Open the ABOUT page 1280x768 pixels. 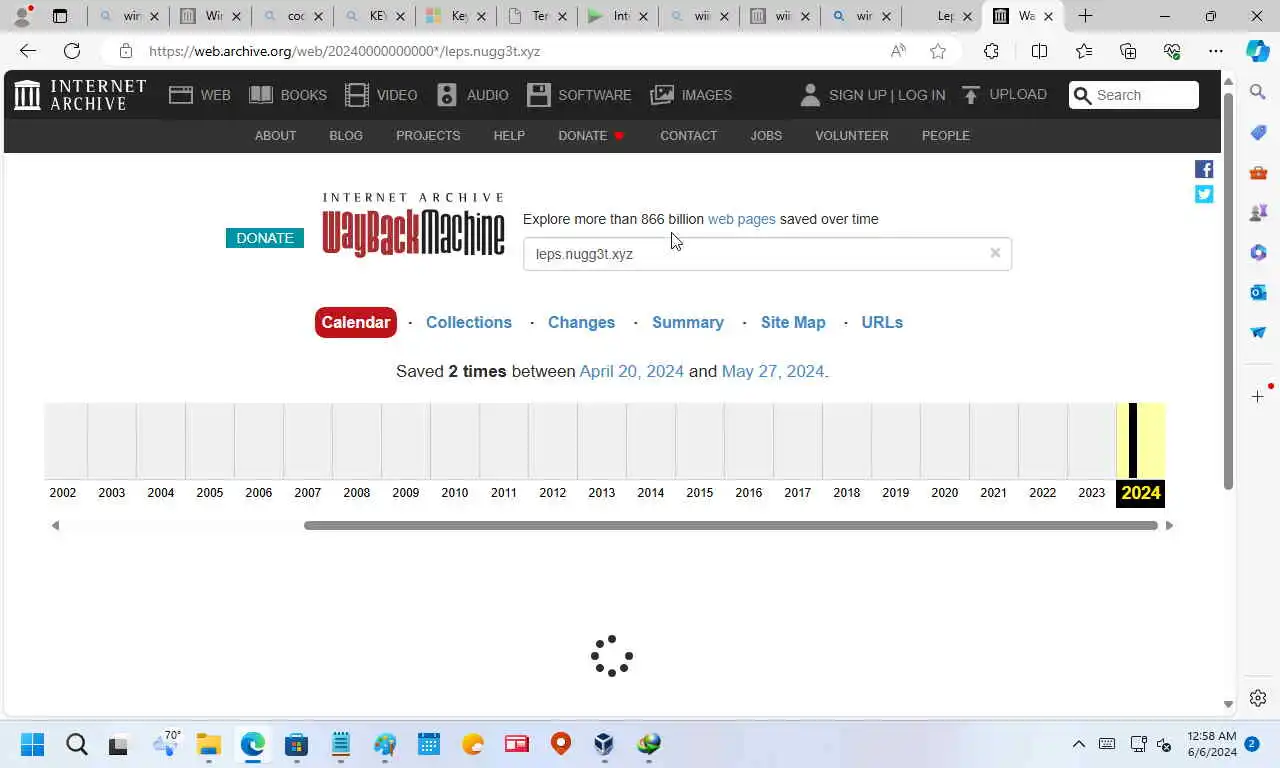click(275, 135)
